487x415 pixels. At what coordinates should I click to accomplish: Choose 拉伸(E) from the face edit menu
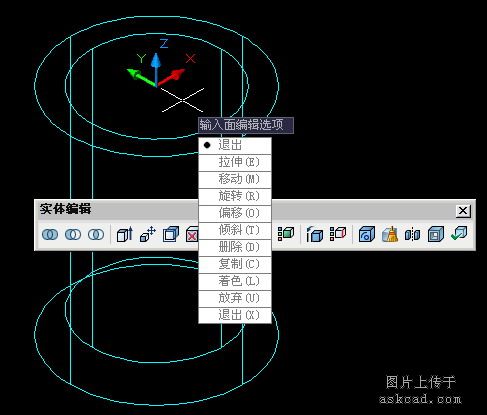tap(235, 163)
